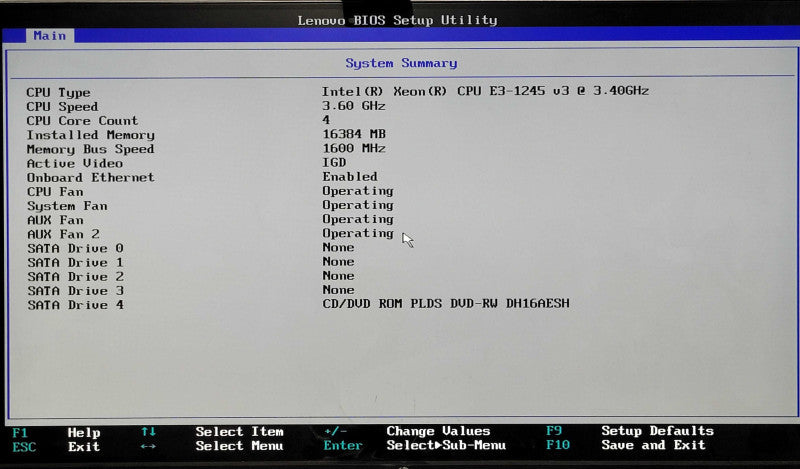Click the left-right arrows key hint
Viewport: 800px width, 469px height.
(148, 447)
